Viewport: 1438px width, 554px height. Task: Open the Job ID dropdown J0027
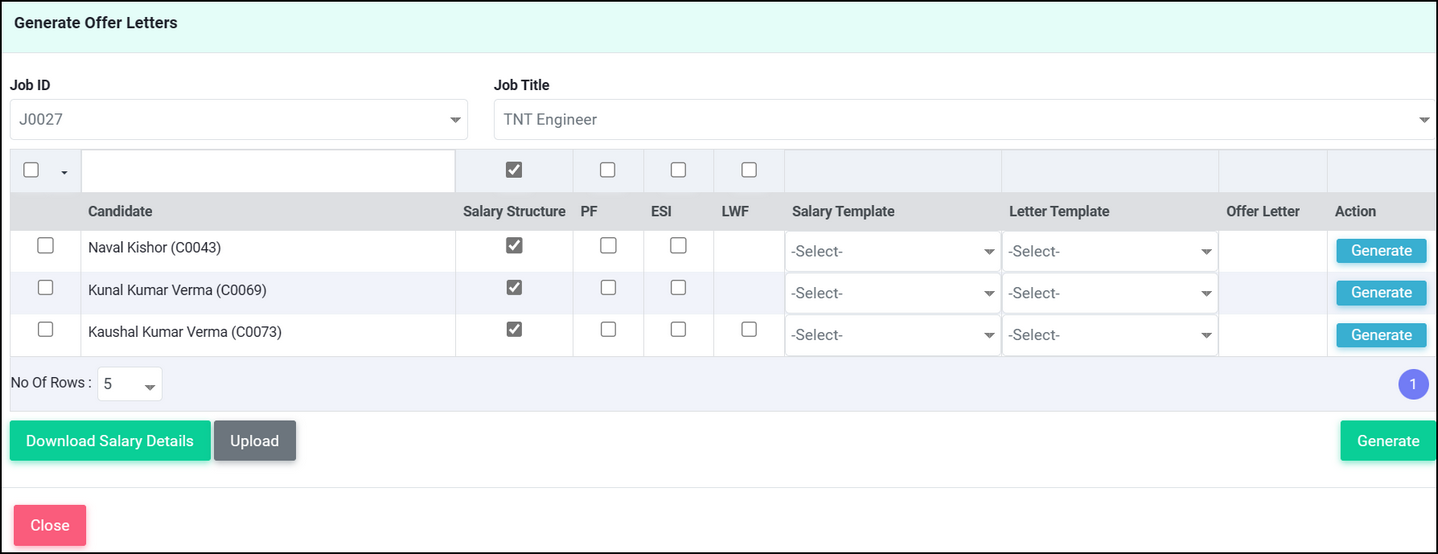pyautogui.click(x=238, y=119)
